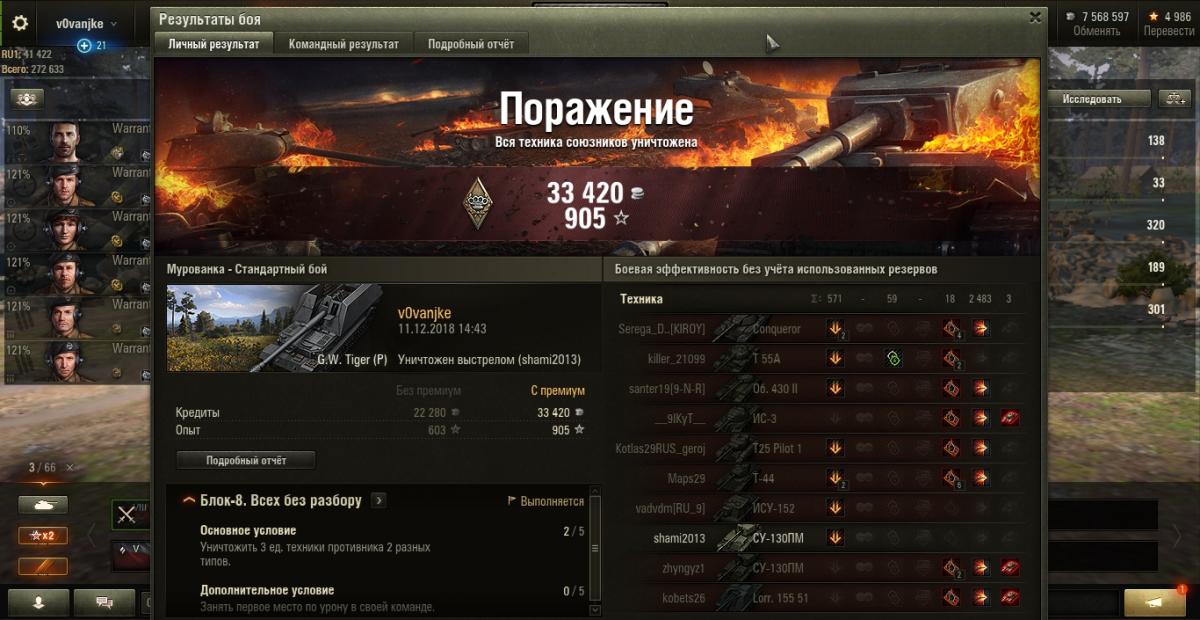This screenshot has width=1200, height=620.
Task: Switch to Командный результат tab
Action: click(x=344, y=44)
